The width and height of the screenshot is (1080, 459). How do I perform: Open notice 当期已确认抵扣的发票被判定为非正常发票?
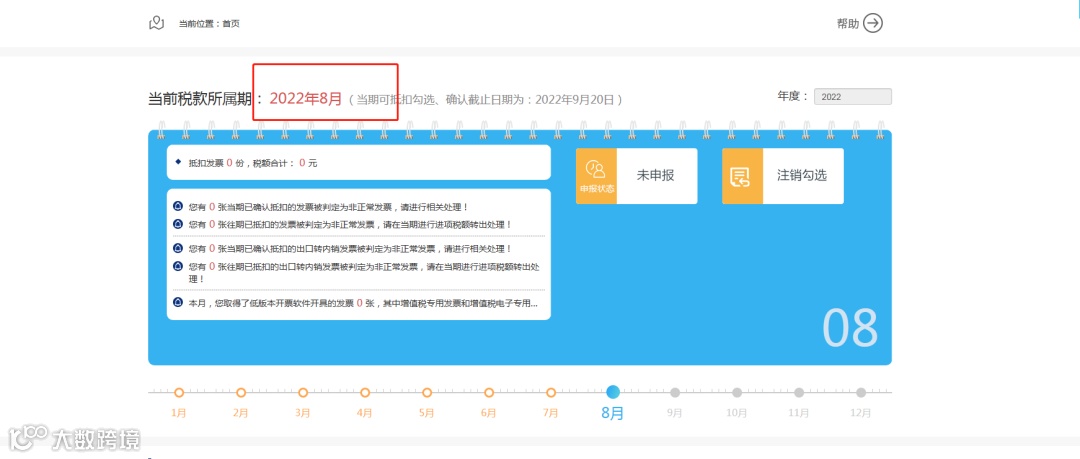[x=329, y=207]
